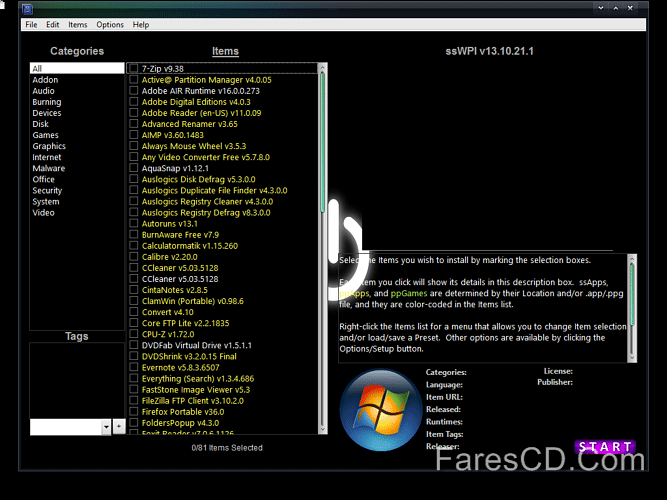Click description box scroll up arrow

click(632, 259)
